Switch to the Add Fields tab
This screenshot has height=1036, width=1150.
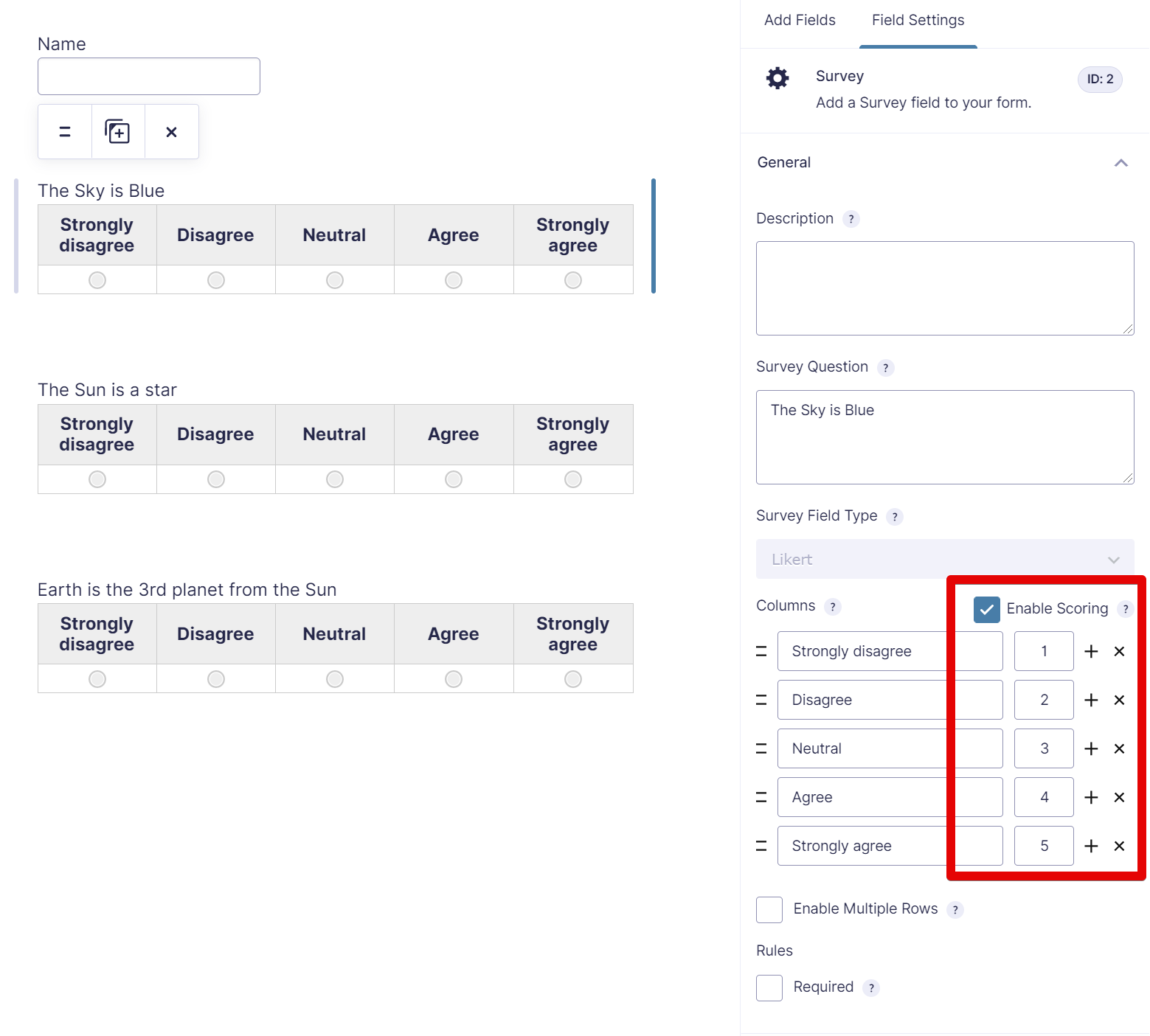pos(800,21)
